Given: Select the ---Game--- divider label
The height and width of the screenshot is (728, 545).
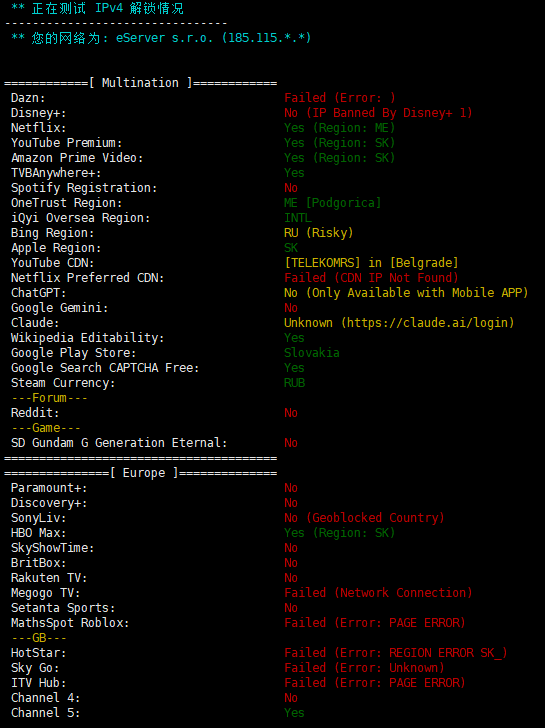Looking at the screenshot, I should tap(46, 428).
